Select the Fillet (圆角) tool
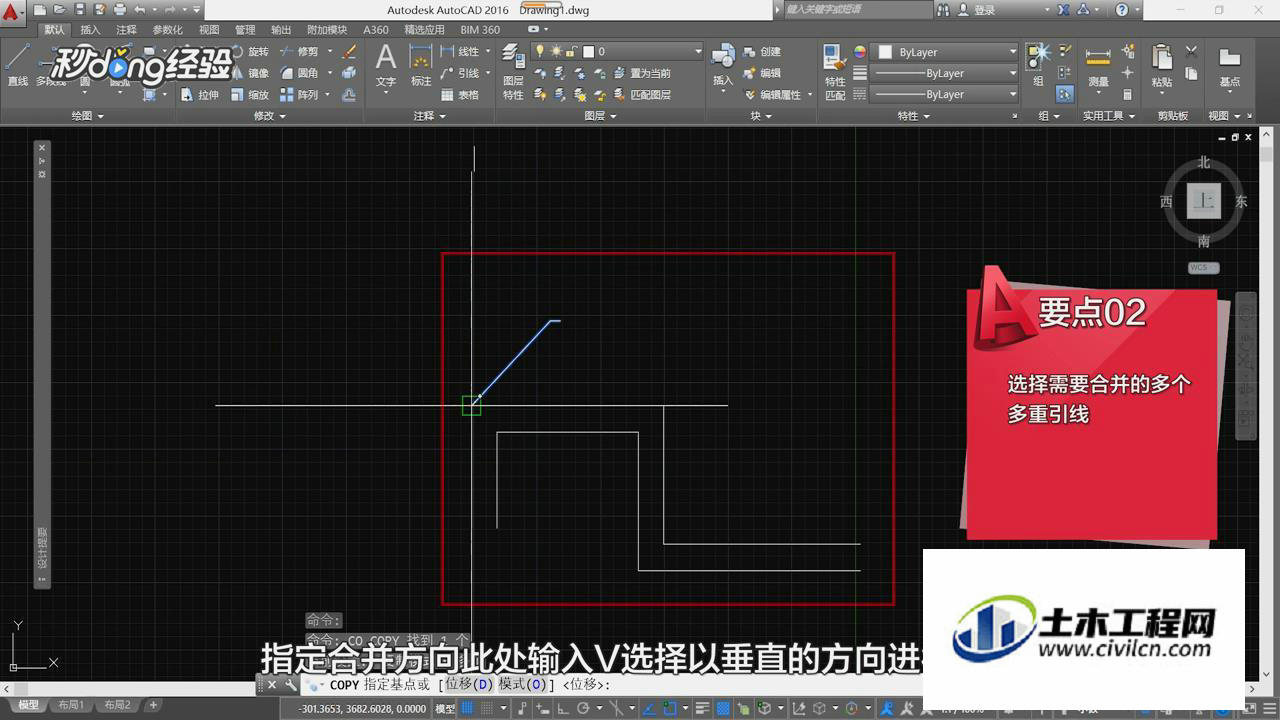The image size is (1280, 720). (299, 73)
